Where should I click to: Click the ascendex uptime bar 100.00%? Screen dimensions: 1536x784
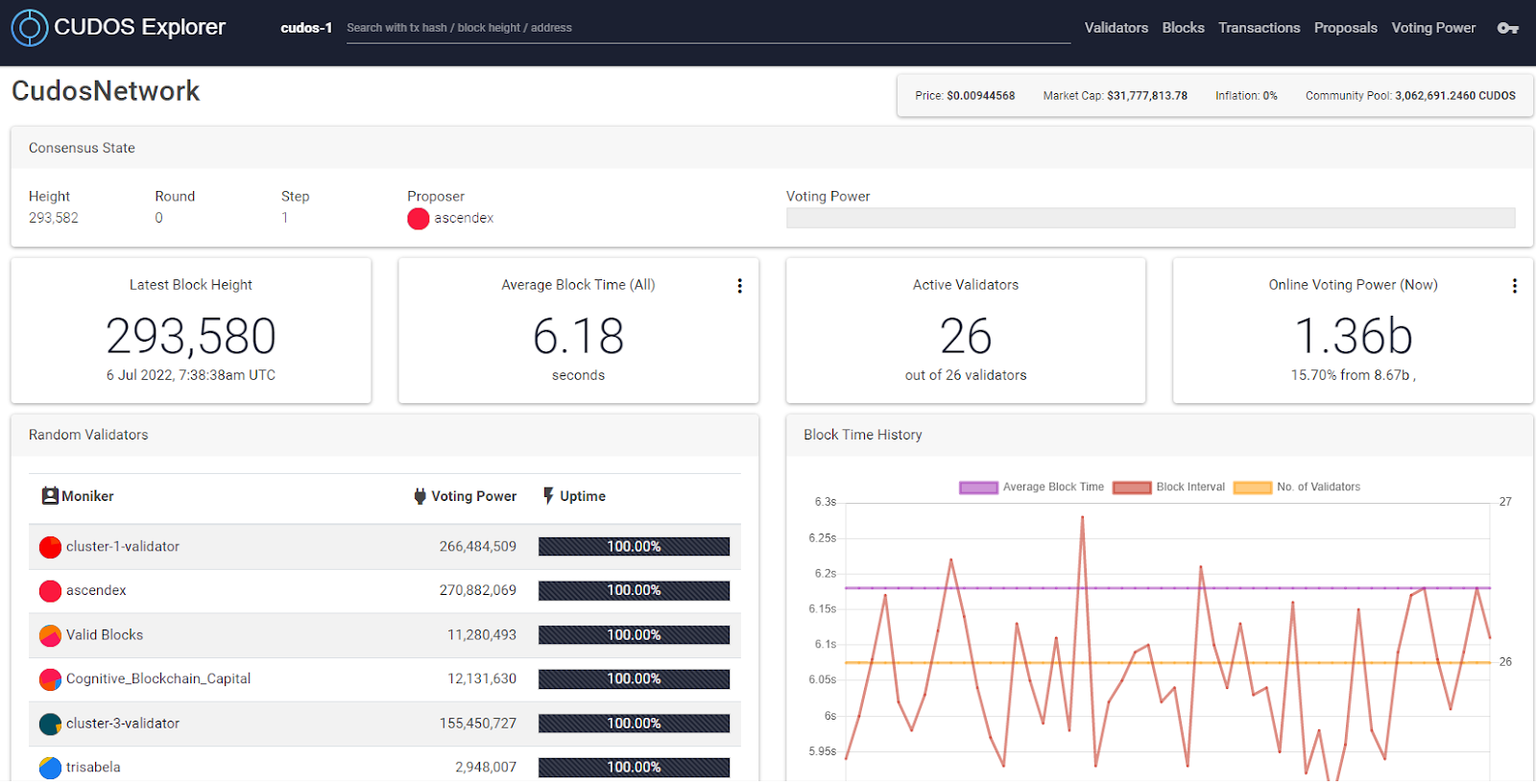(x=634, y=591)
